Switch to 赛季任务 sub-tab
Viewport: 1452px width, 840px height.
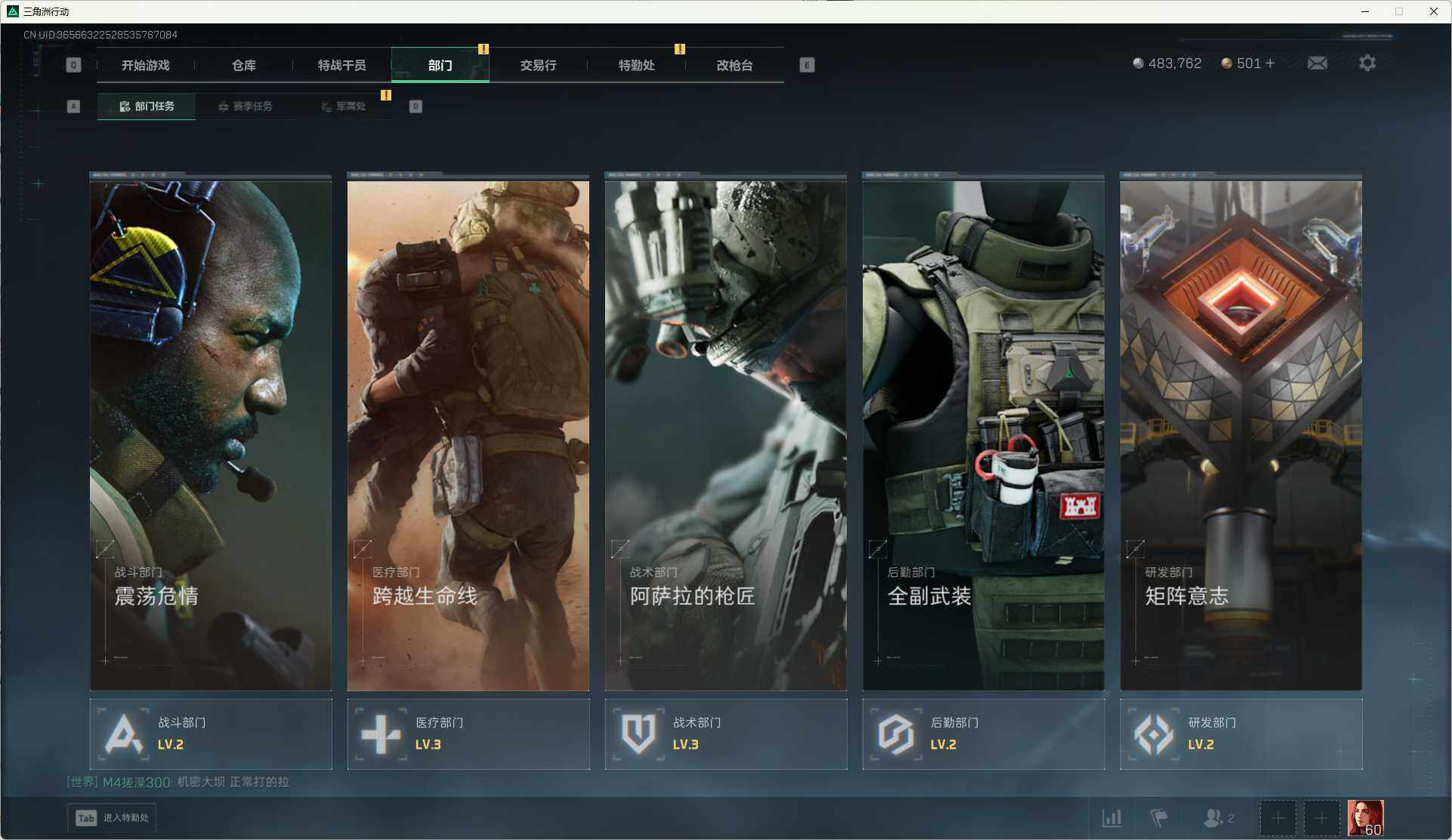click(x=245, y=107)
